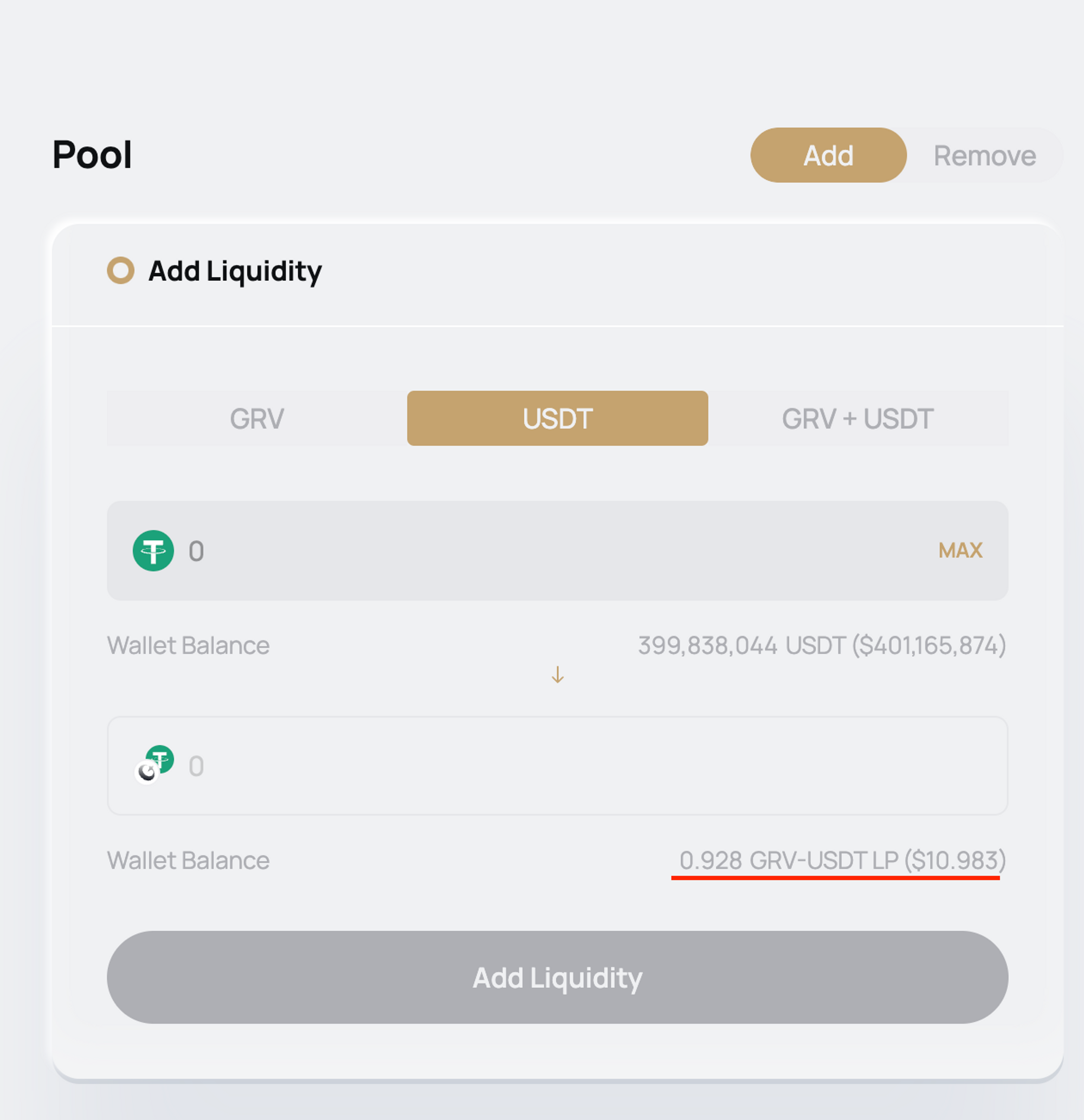1084x1120 pixels.
Task: Select the USDT single-asset tab
Action: coord(557,418)
